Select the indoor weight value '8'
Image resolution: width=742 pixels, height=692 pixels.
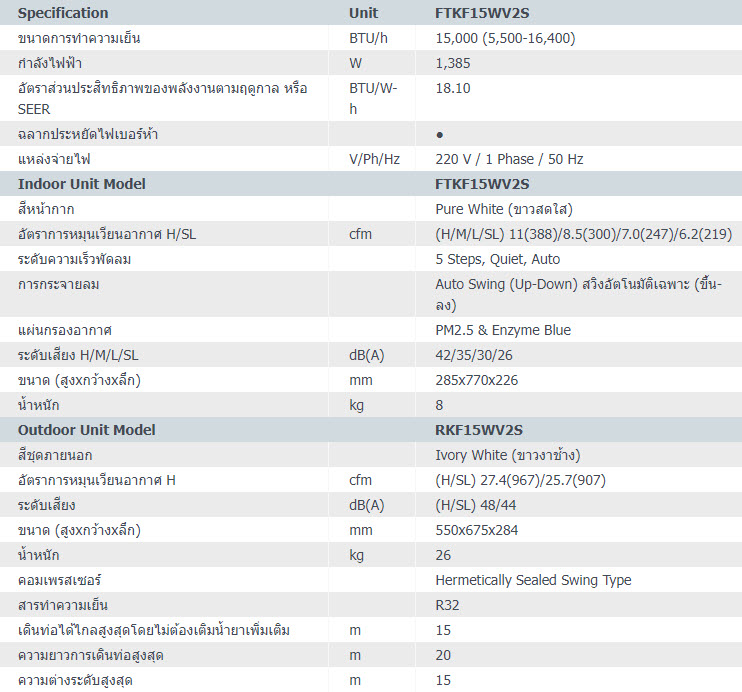(x=439, y=406)
